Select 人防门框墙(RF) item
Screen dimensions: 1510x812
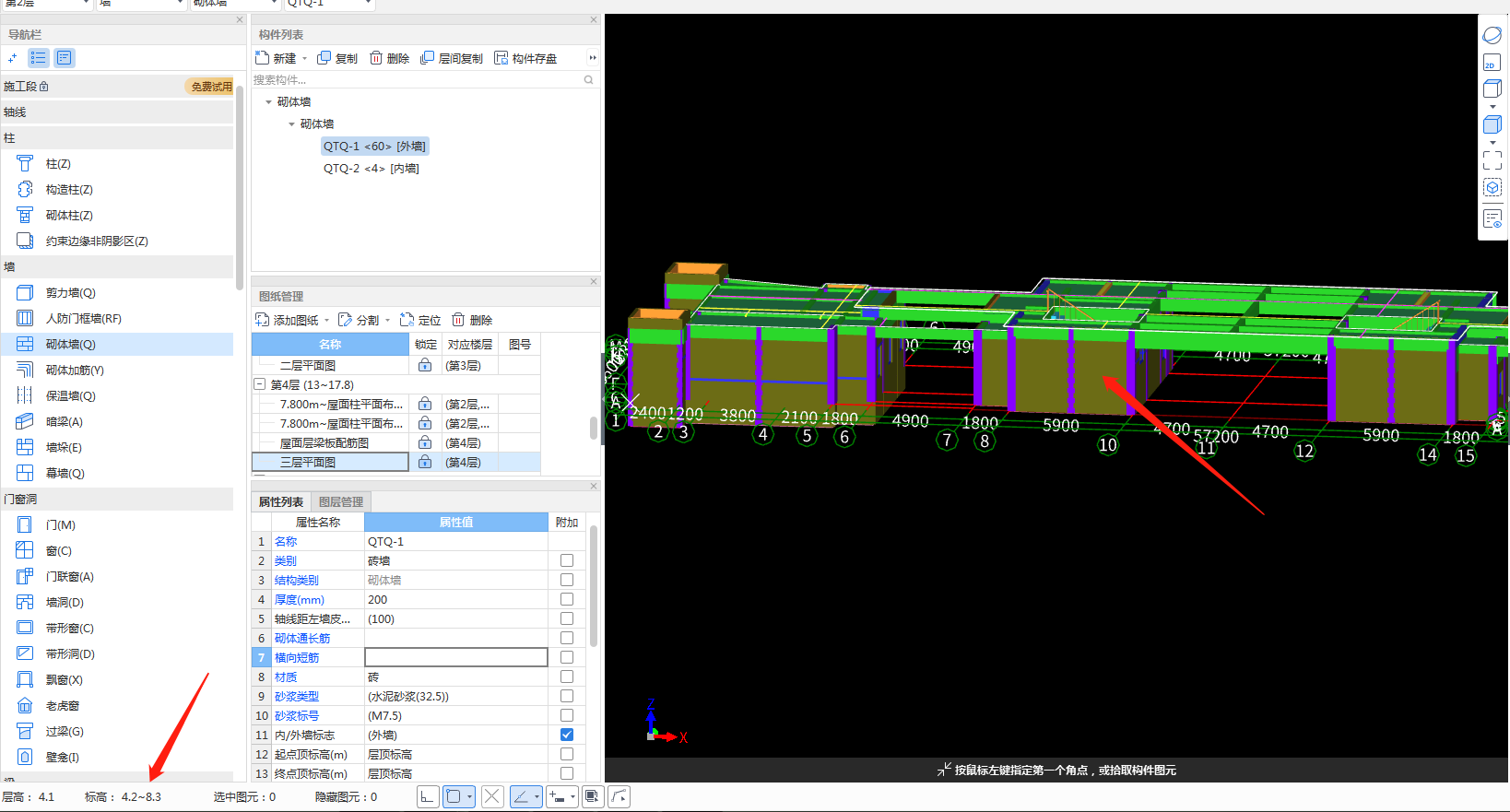coord(84,319)
